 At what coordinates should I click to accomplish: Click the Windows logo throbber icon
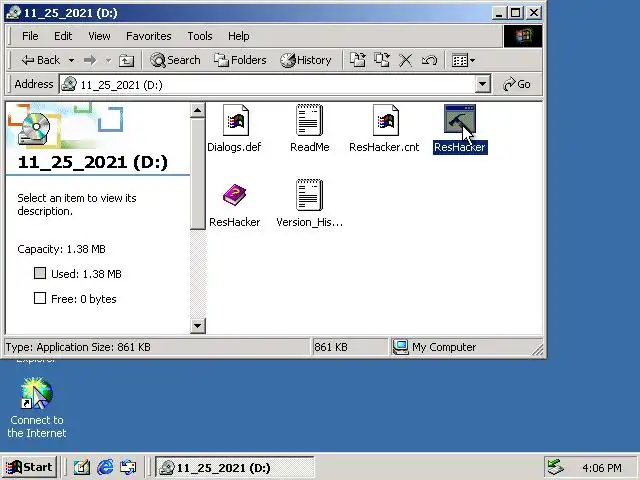tap(523, 36)
